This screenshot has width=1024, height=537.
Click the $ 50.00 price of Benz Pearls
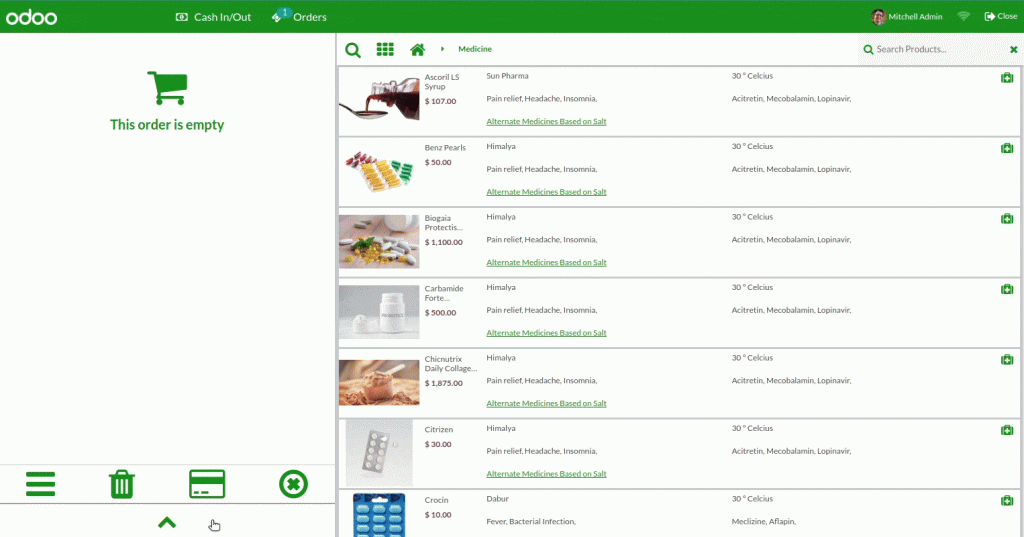pyautogui.click(x=438, y=163)
